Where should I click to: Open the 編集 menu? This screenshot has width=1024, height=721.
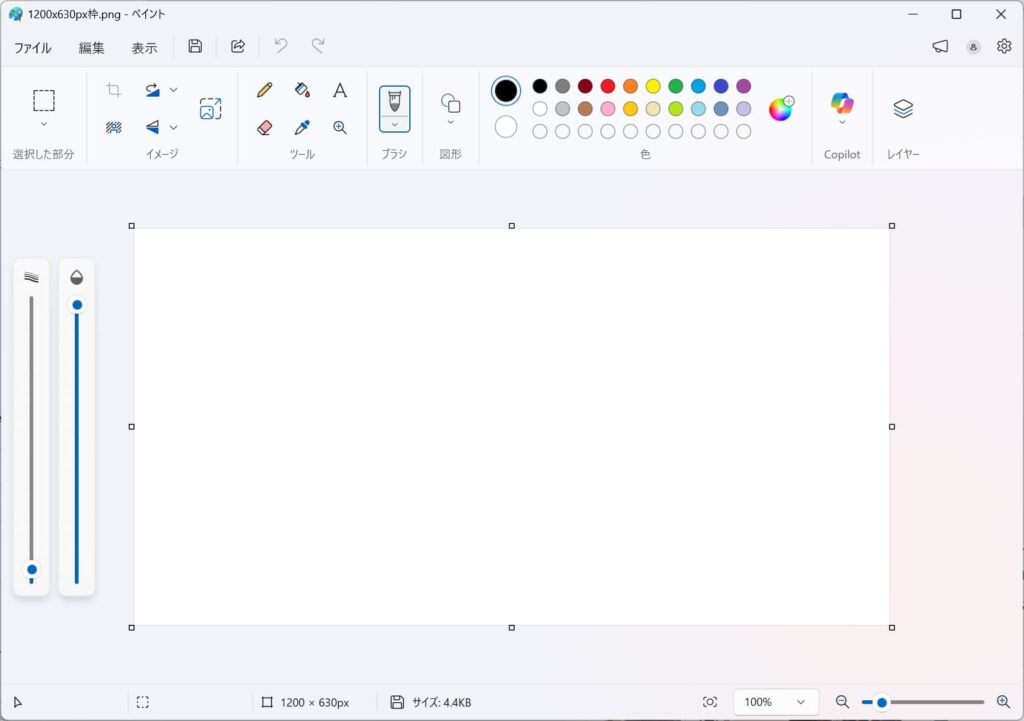pyautogui.click(x=92, y=47)
